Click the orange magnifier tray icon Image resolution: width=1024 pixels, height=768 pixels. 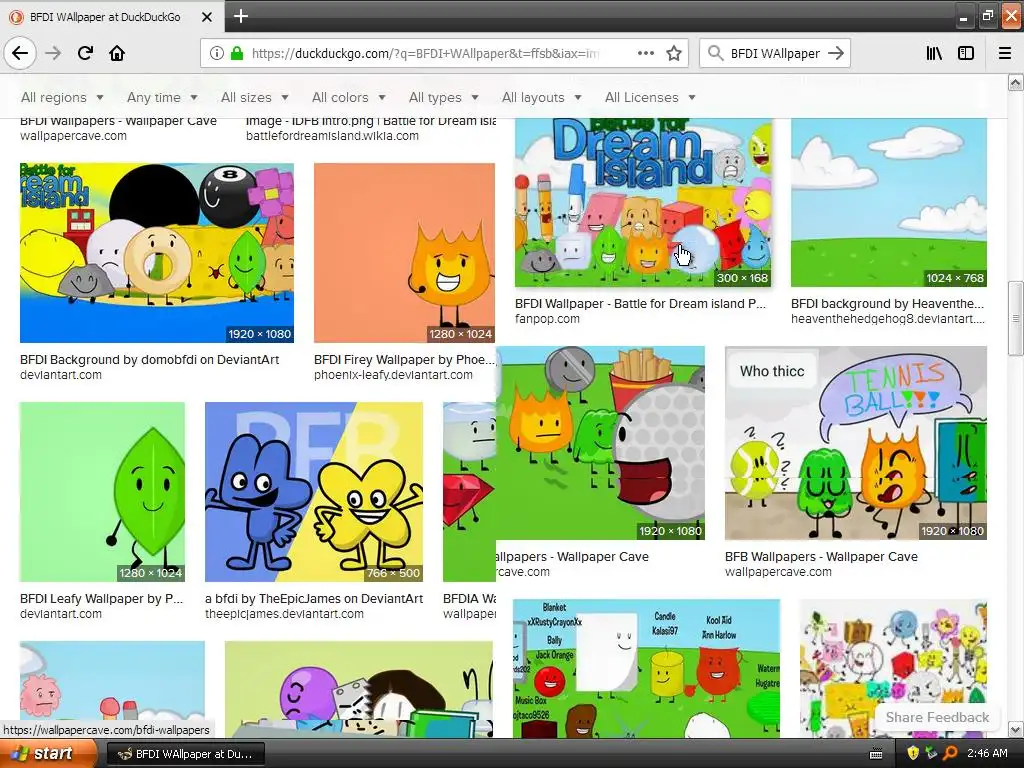(x=951, y=754)
